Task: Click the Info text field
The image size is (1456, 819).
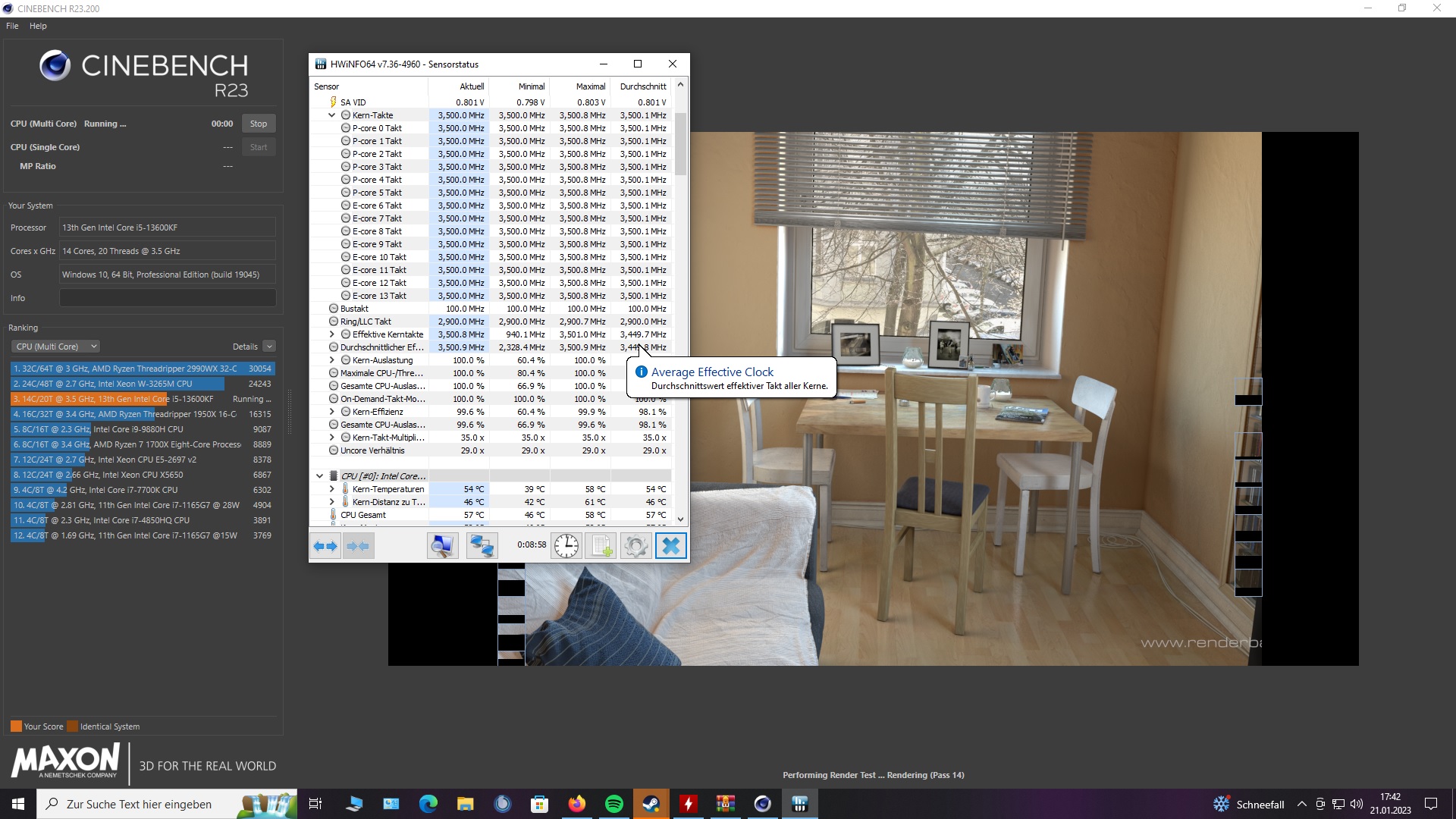Action: [x=168, y=298]
